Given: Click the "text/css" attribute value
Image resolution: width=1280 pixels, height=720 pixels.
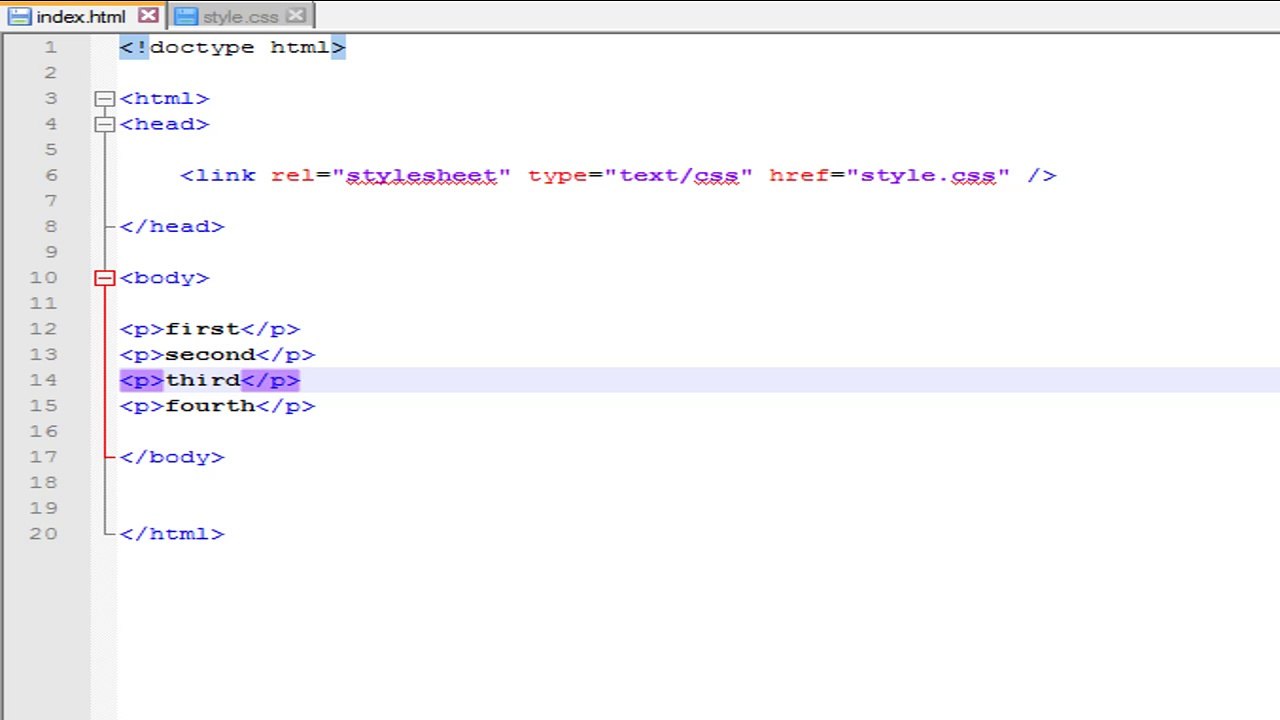Looking at the screenshot, I should click(678, 176).
